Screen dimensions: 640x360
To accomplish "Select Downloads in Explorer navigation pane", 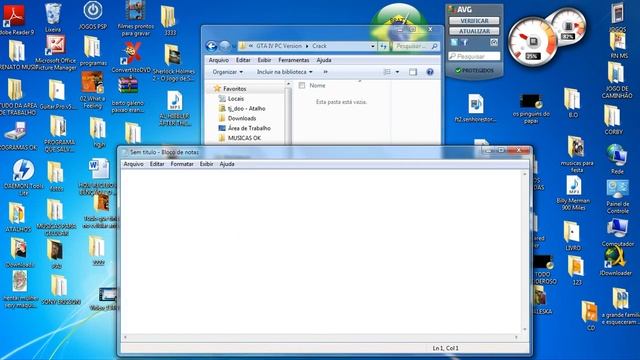I will pos(242,118).
